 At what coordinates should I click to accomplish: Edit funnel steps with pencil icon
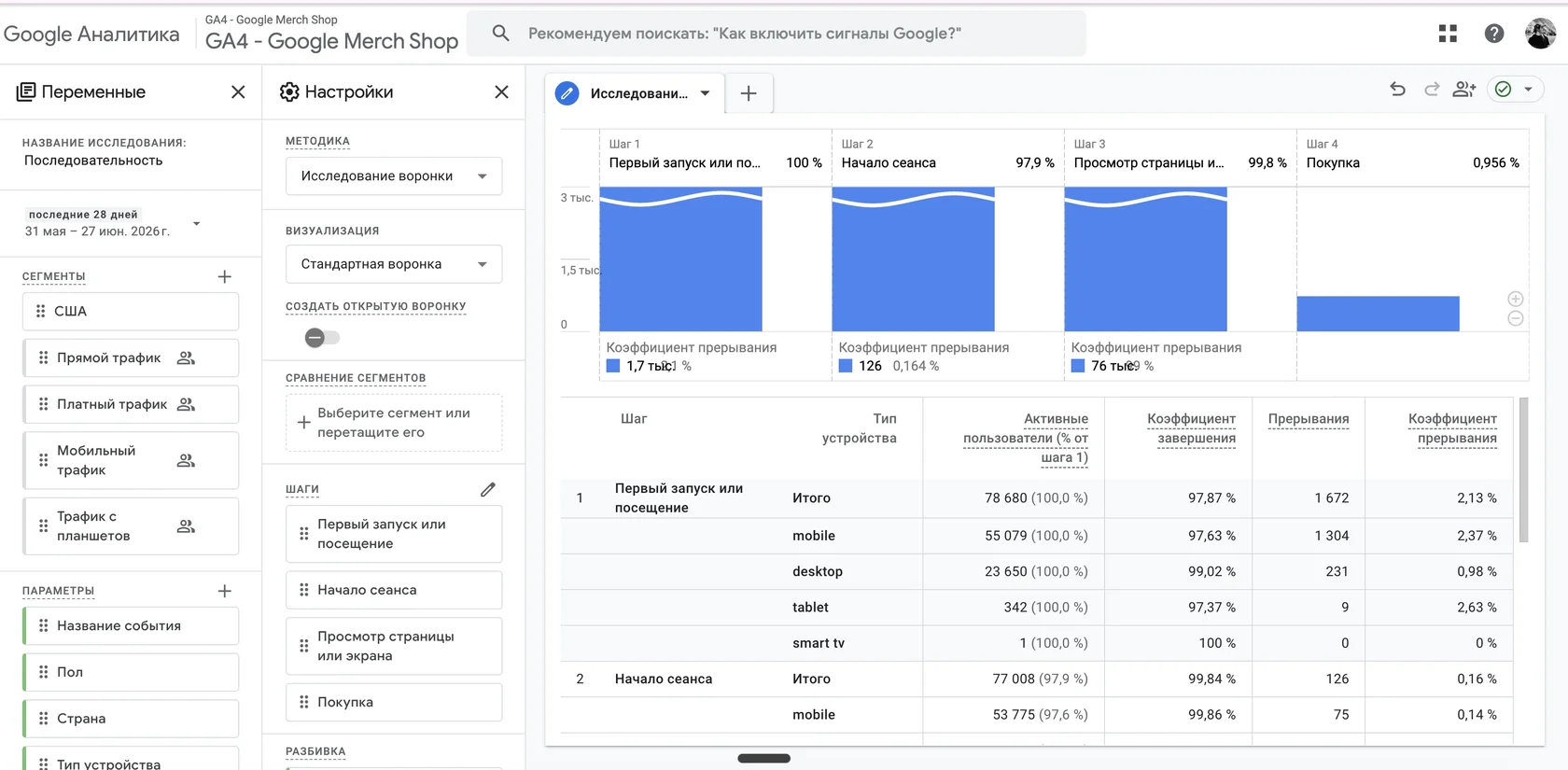[488, 489]
